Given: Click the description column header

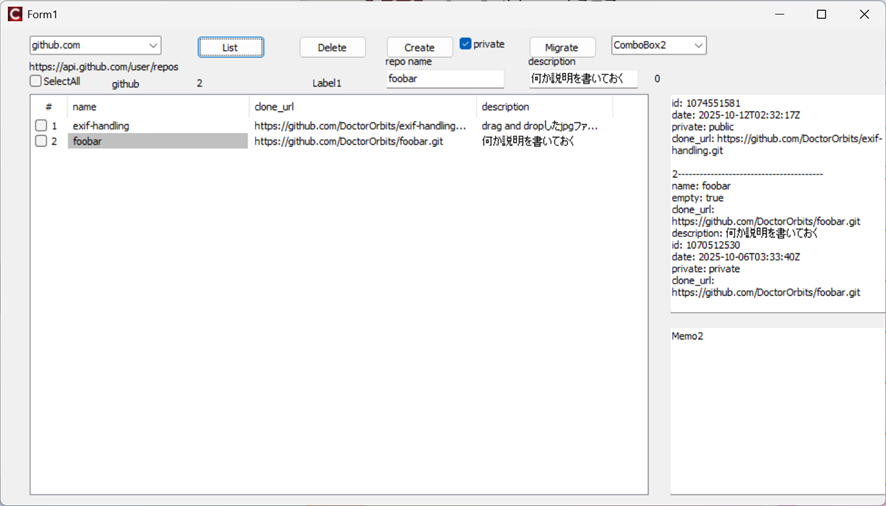Looking at the screenshot, I should (x=544, y=107).
